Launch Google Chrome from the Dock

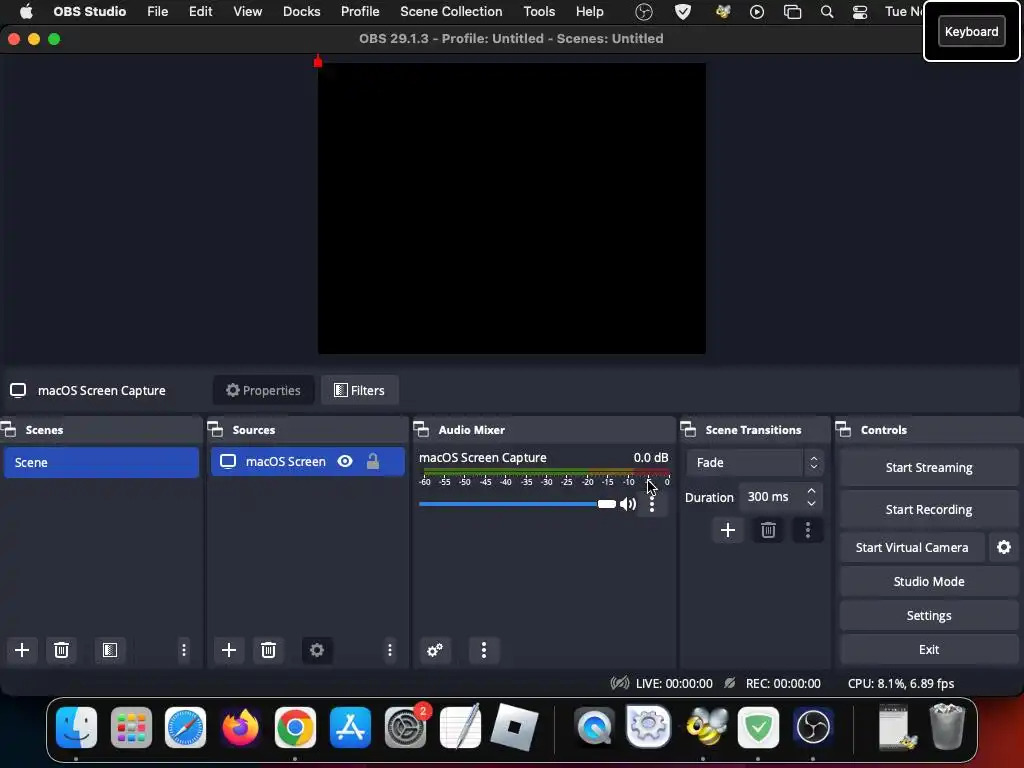[295, 727]
